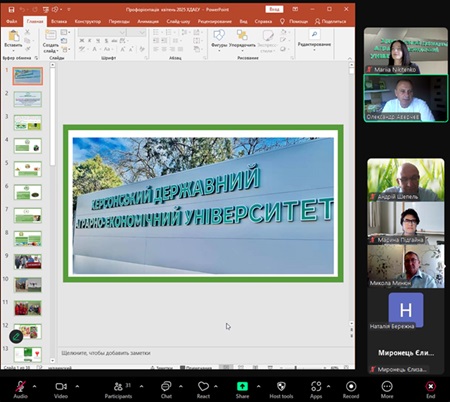Click start-from-beginning slideshow icon in quick access
The width and height of the screenshot is (450, 402).
click(45, 9)
